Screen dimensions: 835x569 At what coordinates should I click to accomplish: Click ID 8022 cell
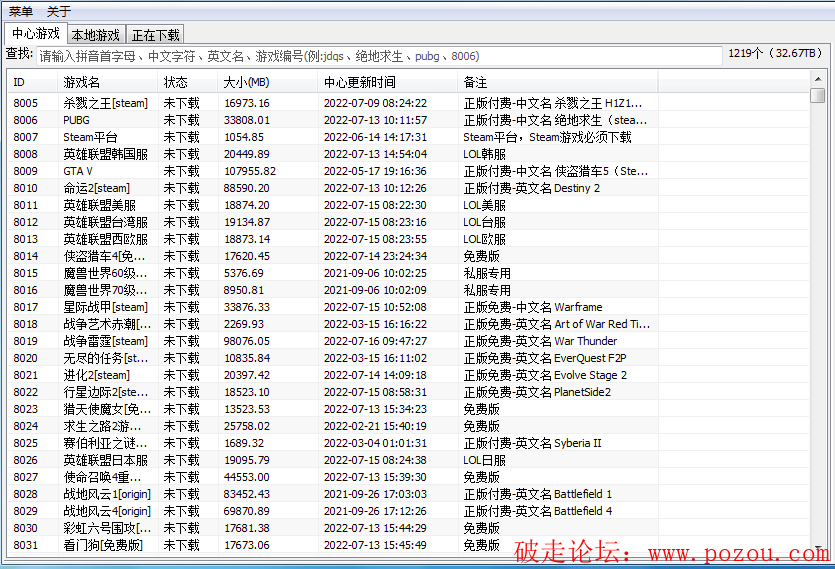click(x=26, y=392)
